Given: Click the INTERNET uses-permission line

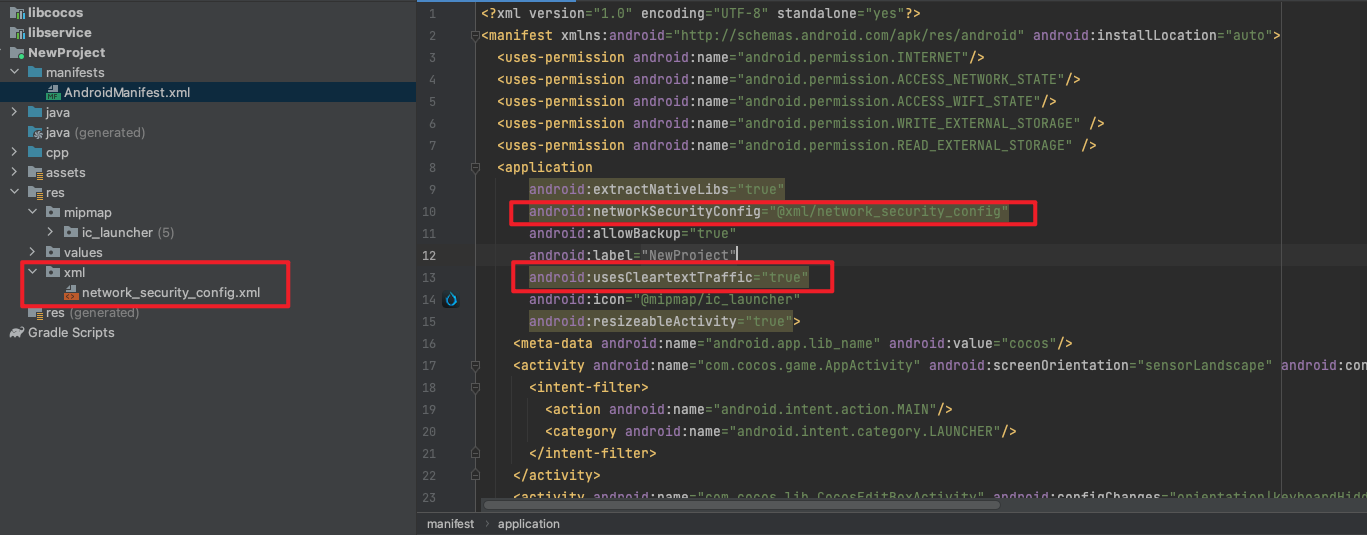Looking at the screenshot, I should click(x=741, y=58).
